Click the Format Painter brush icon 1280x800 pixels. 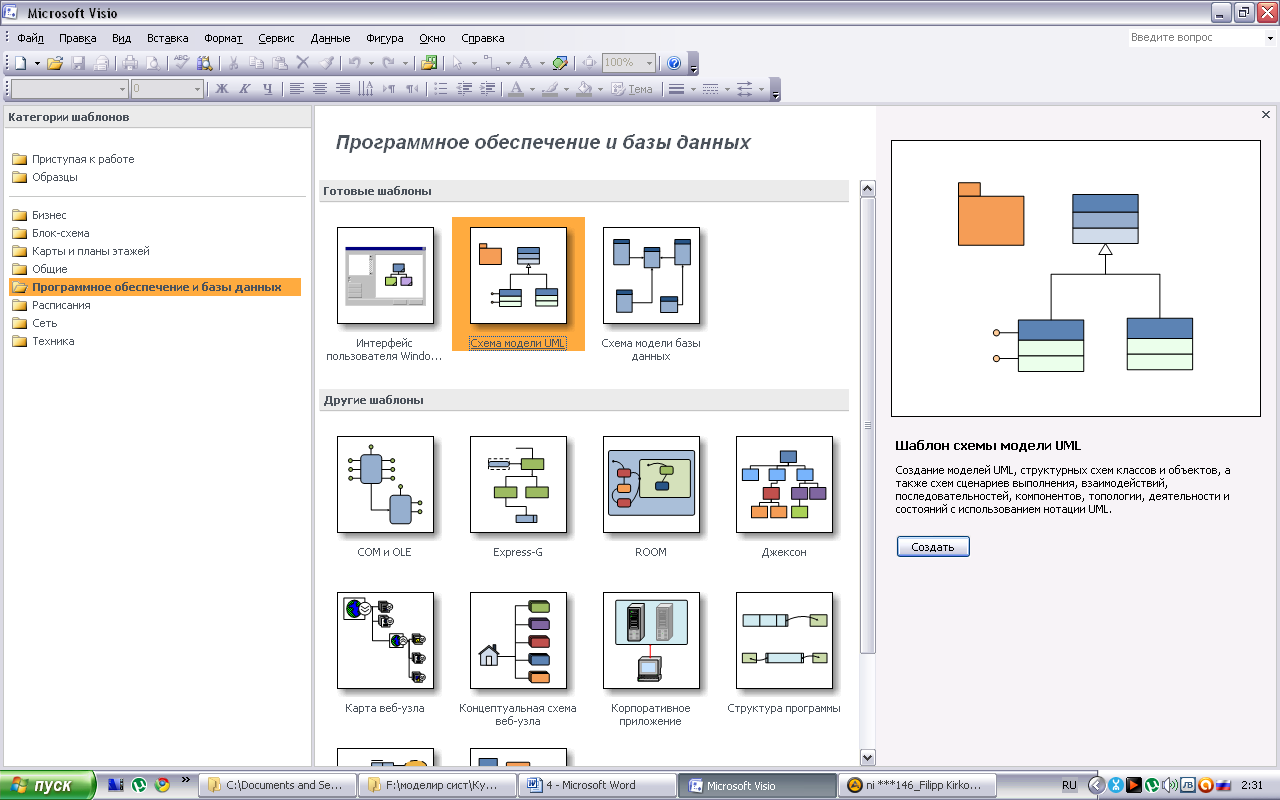point(326,63)
